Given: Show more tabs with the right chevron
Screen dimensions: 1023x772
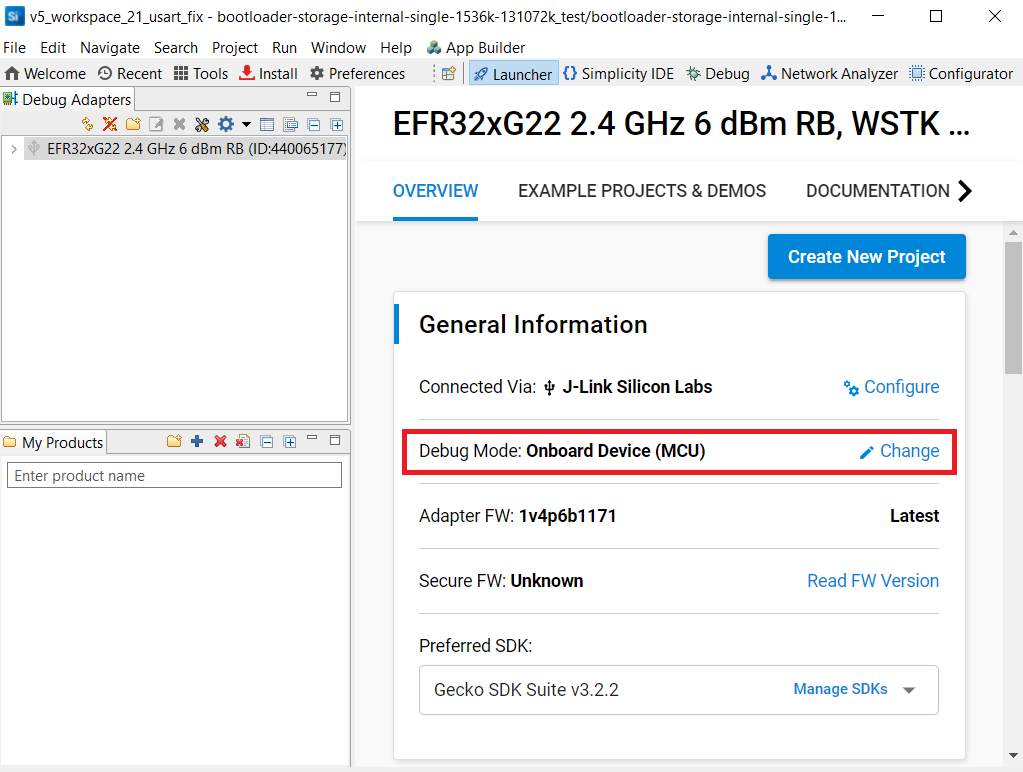Looking at the screenshot, I should click(964, 191).
